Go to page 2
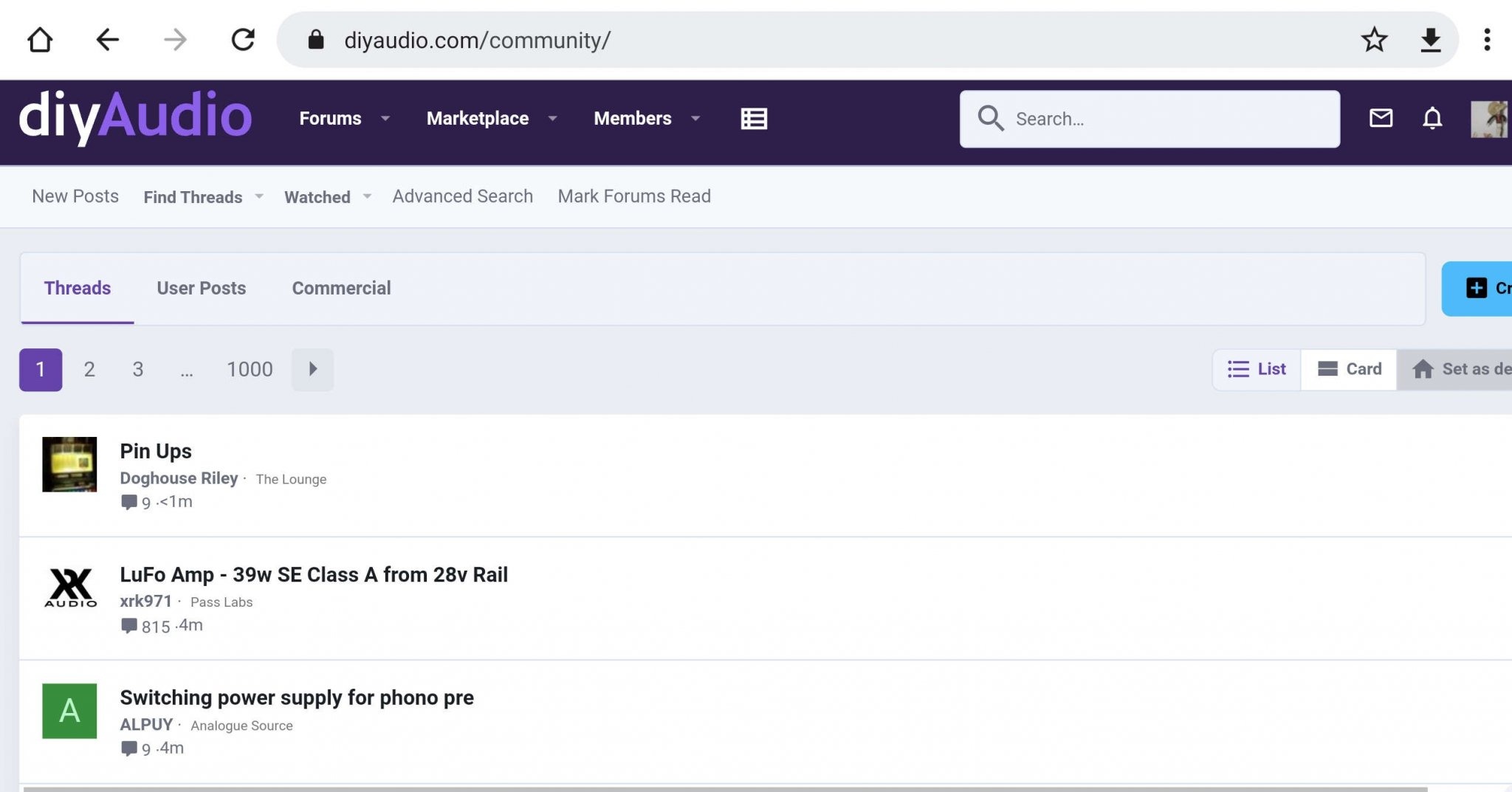The width and height of the screenshot is (1512, 792). pos(89,369)
